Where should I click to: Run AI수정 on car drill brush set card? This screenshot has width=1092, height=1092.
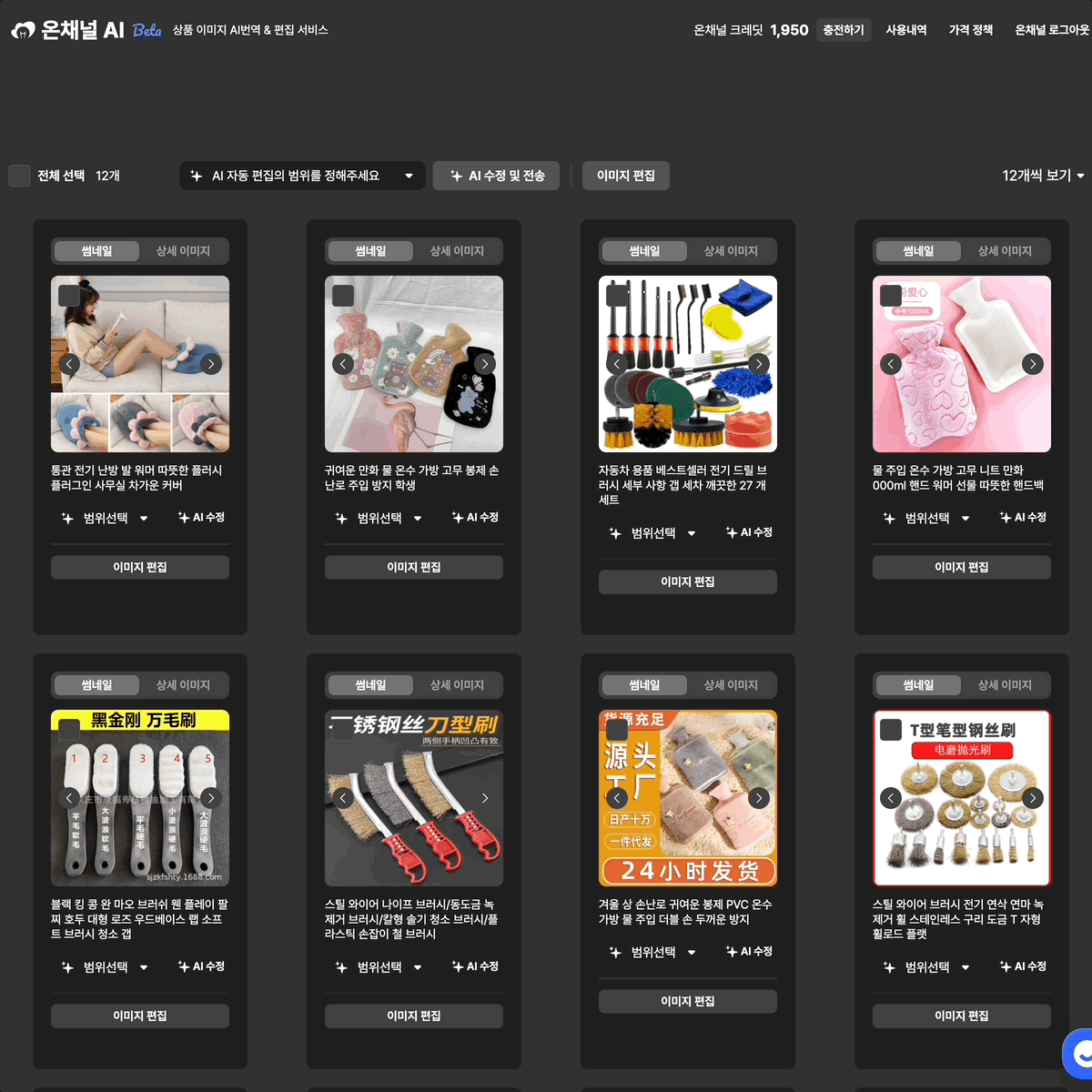749,532
